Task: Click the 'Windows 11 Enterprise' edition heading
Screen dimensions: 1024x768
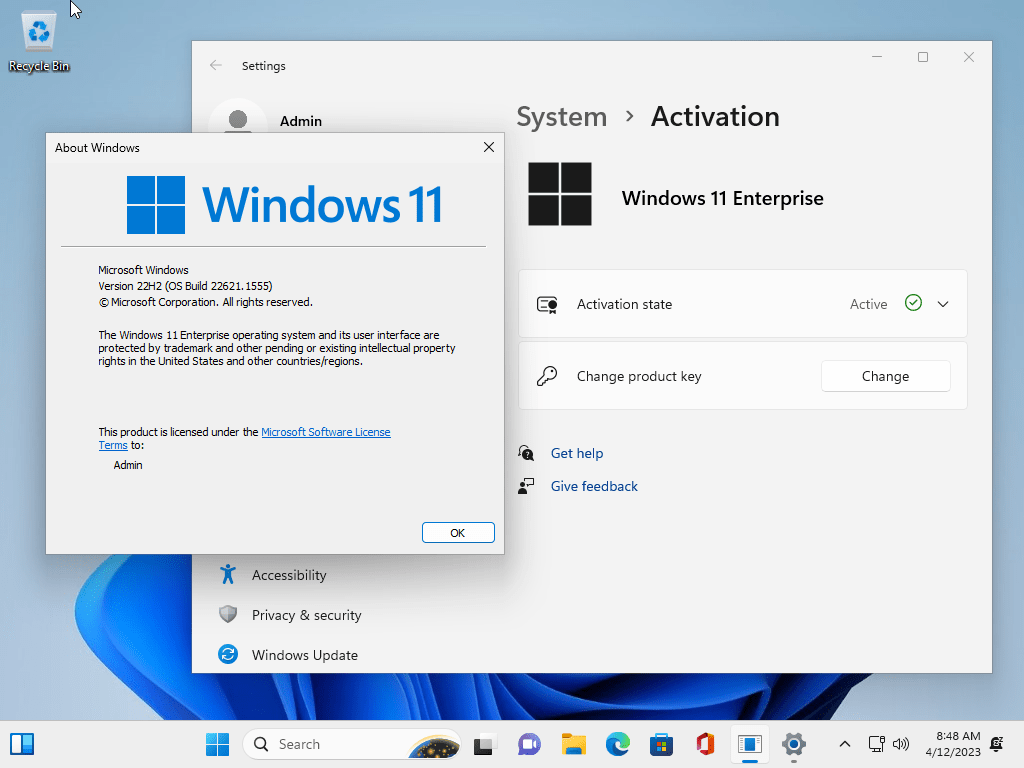Action: 722,199
